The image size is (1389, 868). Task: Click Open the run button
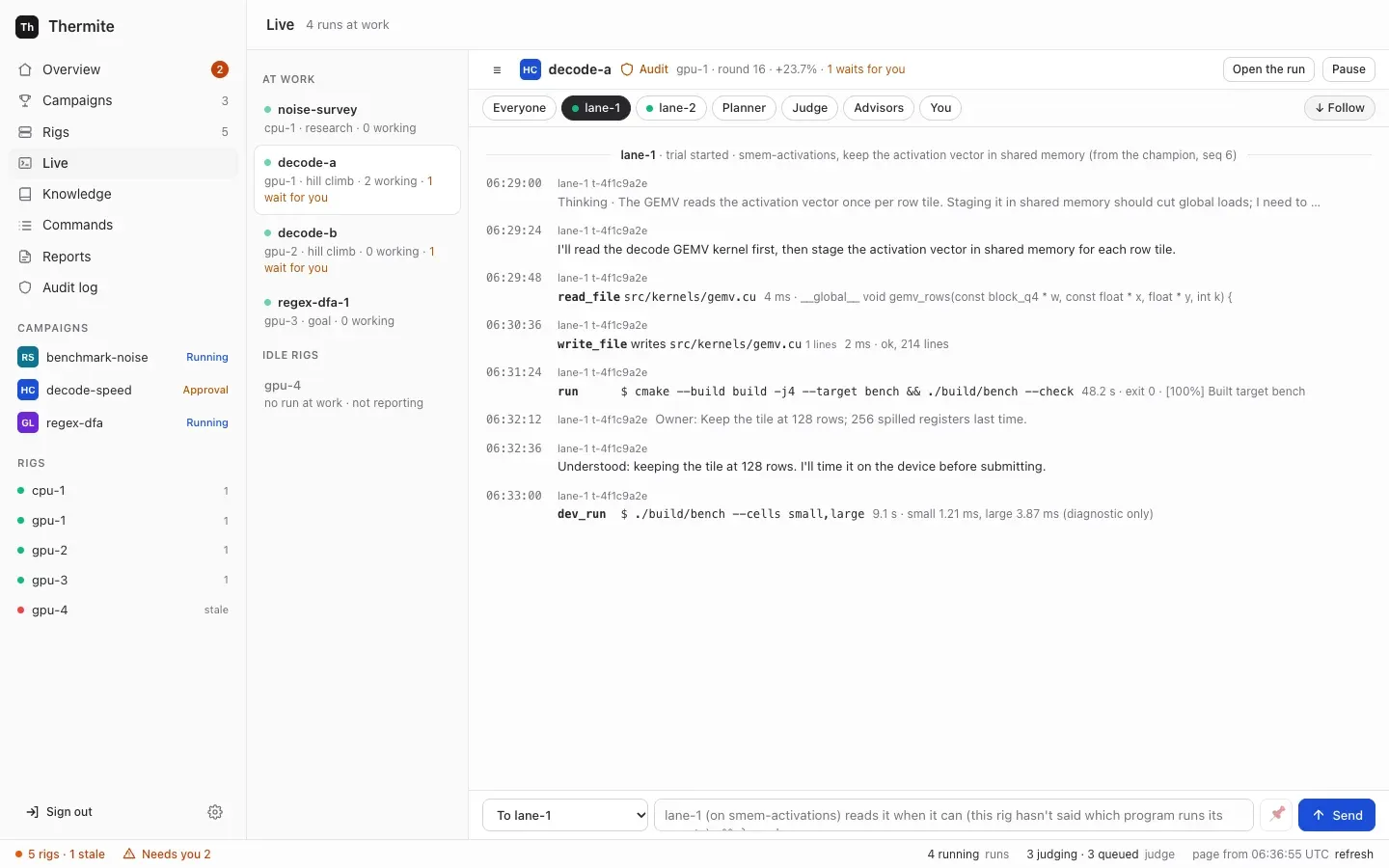coord(1268,69)
